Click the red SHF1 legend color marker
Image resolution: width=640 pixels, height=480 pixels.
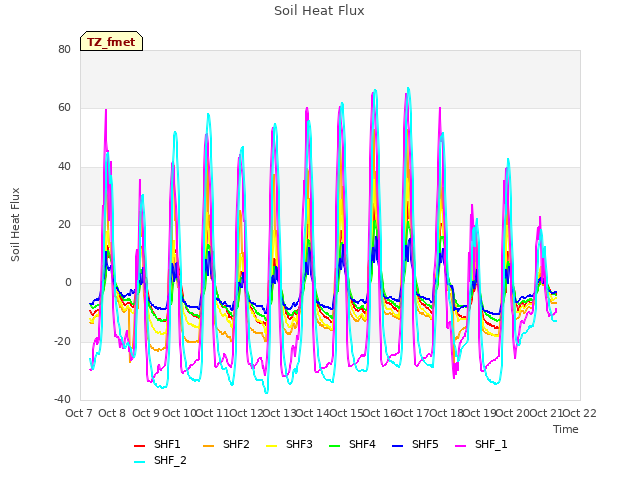tap(140, 446)
